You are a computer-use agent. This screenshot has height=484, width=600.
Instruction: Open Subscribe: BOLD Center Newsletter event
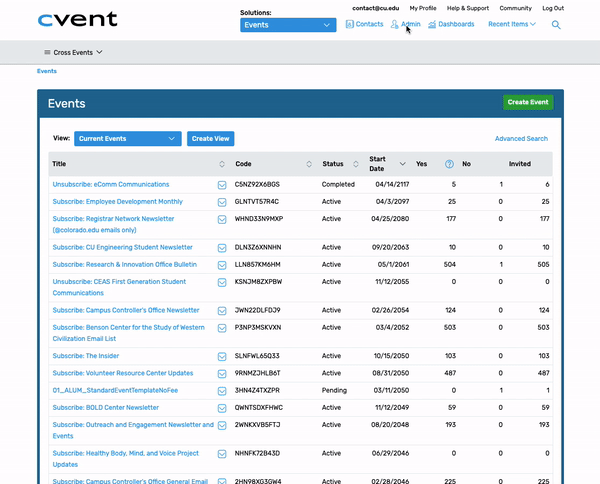click(106, 407)
